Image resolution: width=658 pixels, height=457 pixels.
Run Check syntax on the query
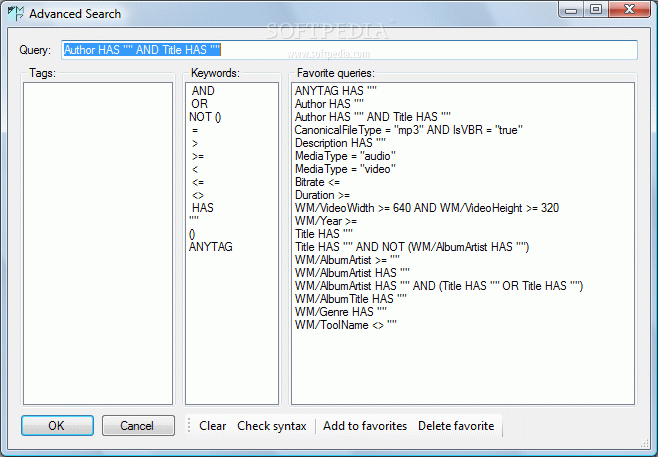(272, 426)
